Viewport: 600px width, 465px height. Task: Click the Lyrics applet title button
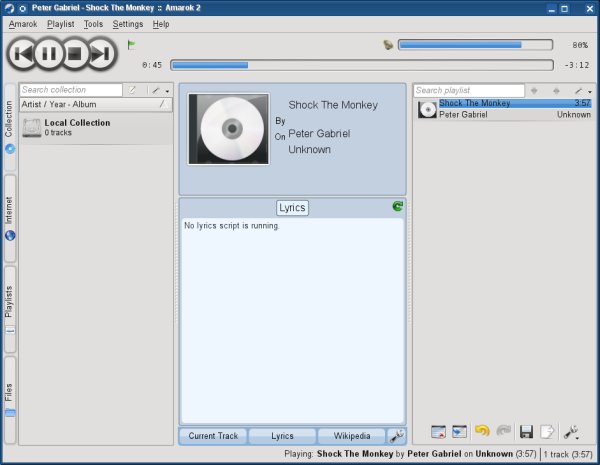pos(292,208)
